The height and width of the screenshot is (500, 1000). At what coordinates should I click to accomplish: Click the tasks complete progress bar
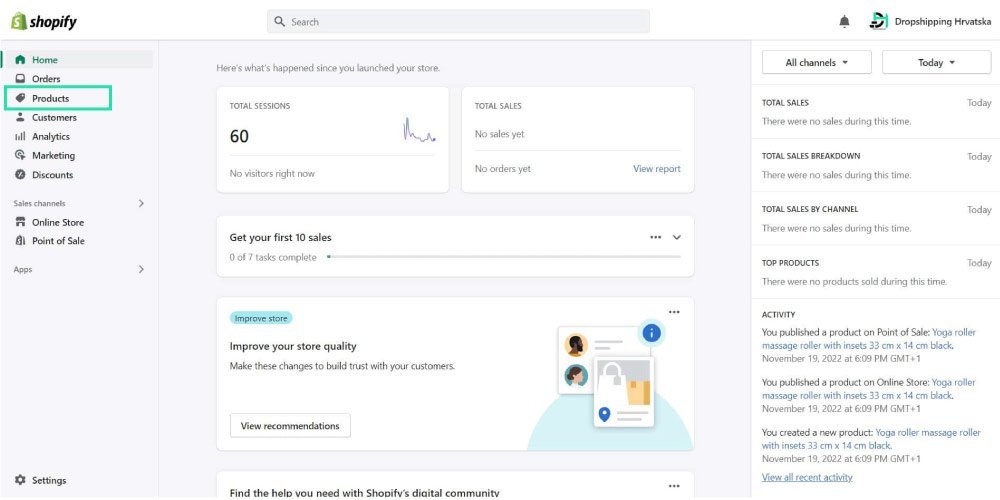tap(504, 257)
